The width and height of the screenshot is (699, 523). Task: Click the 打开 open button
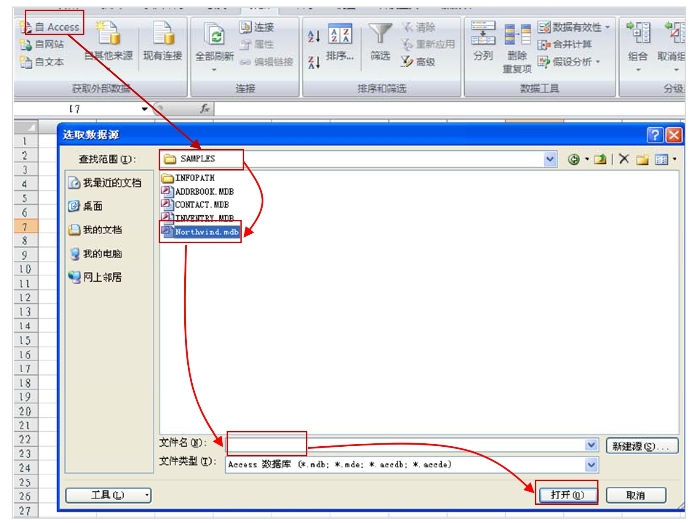coord(567,495)
